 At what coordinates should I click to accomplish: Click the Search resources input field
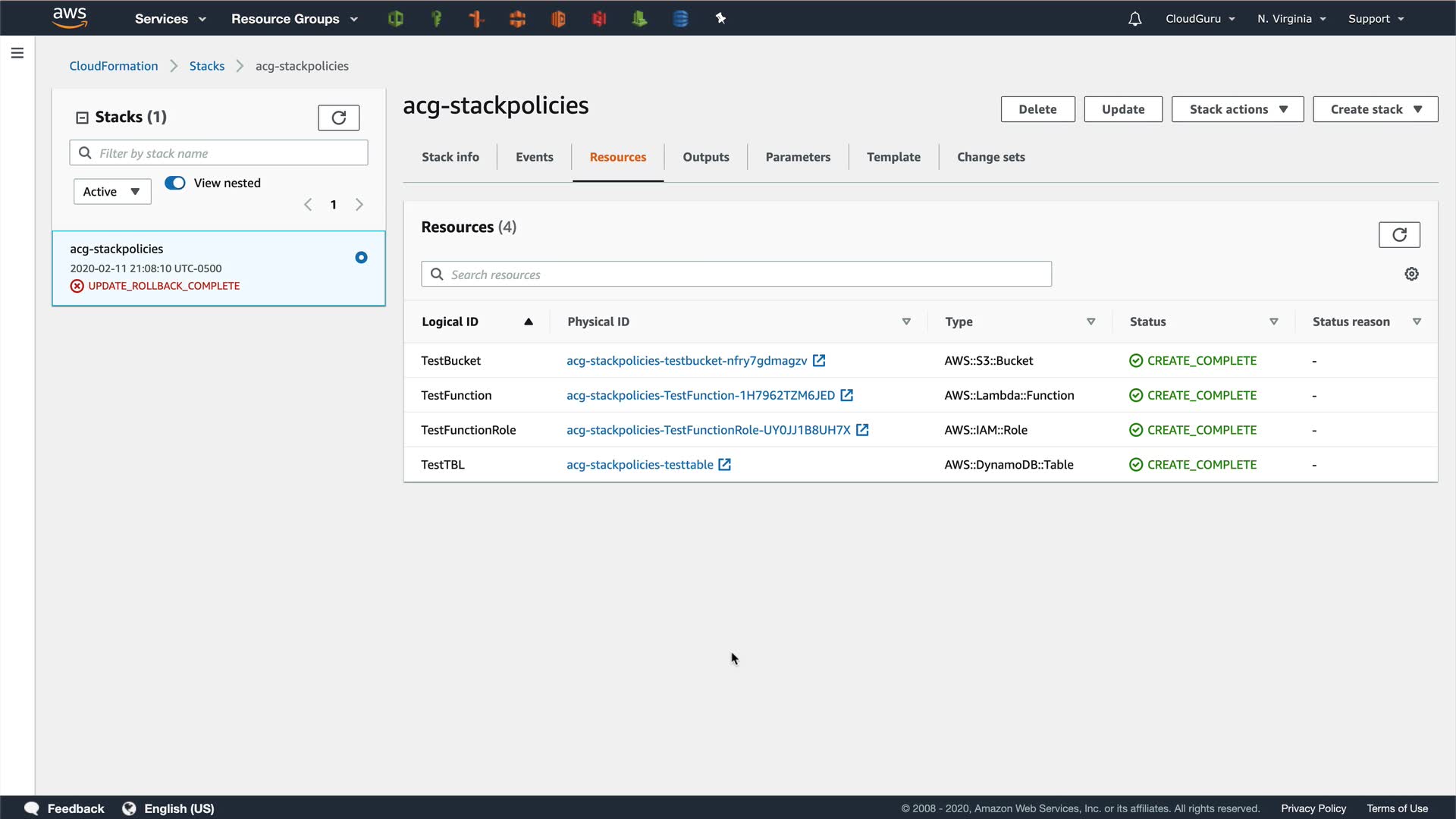pyautogui.click(x=736, y=275)
